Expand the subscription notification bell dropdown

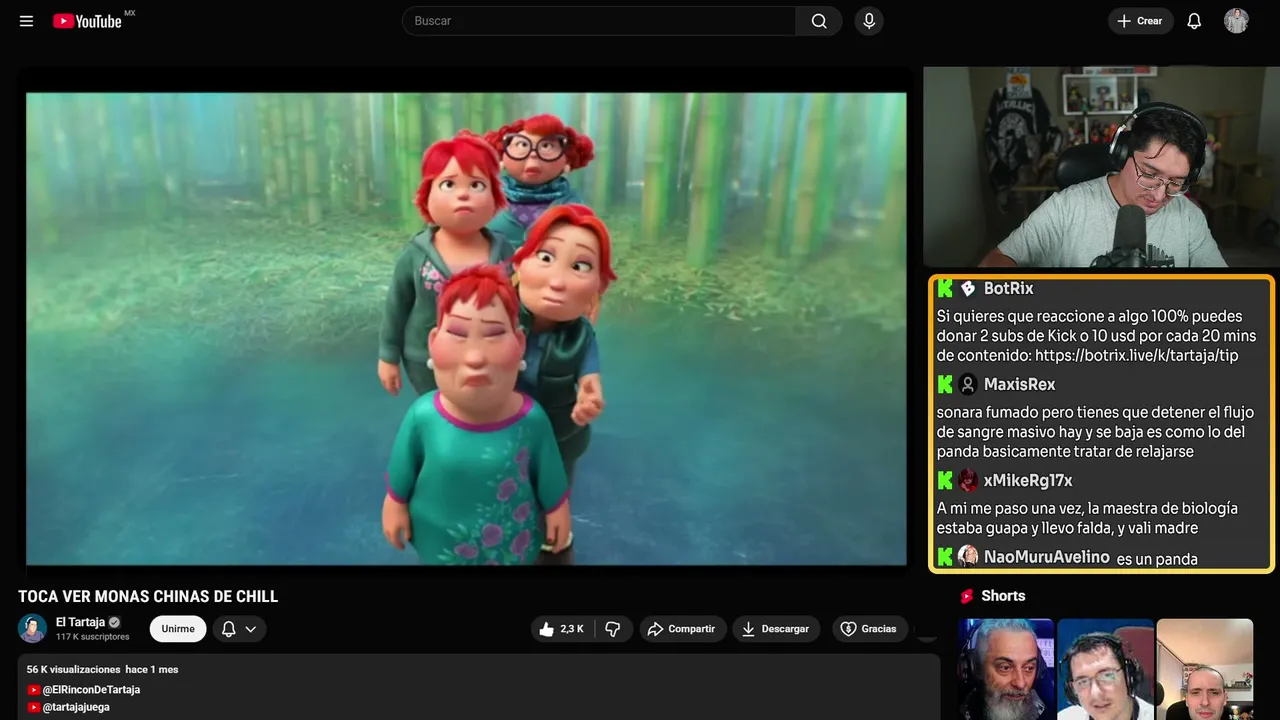coord(239,629)
